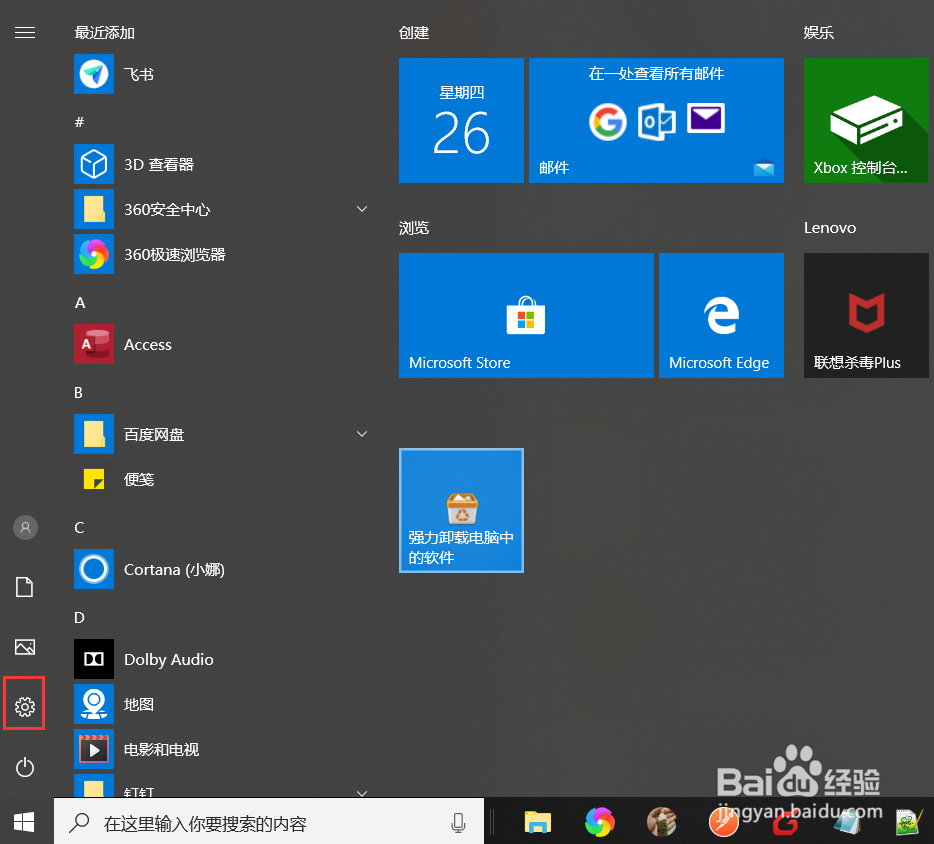
Task: Open the Pictures icon in the sidebar
Action: 24,647
